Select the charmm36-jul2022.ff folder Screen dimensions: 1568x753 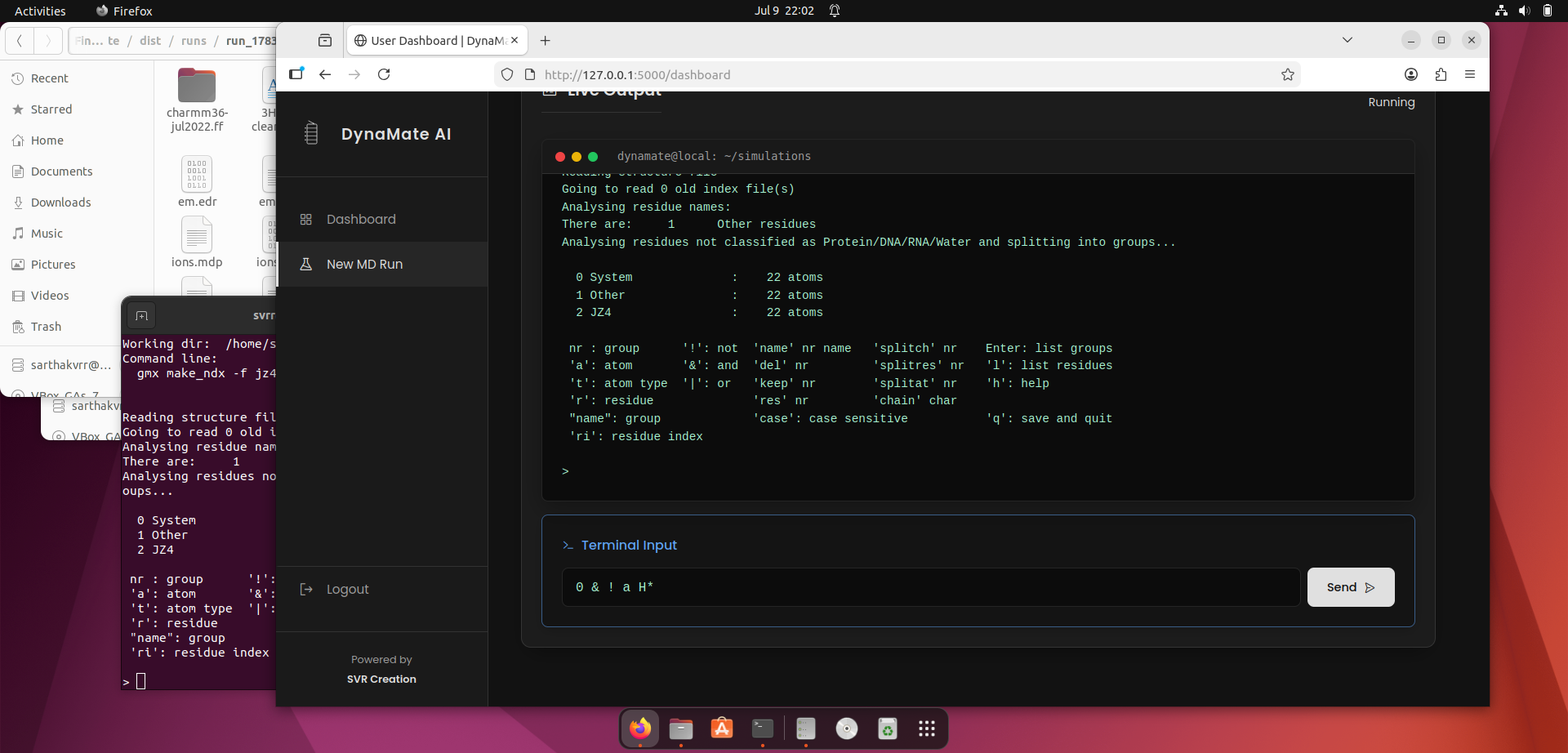[197, 99]
